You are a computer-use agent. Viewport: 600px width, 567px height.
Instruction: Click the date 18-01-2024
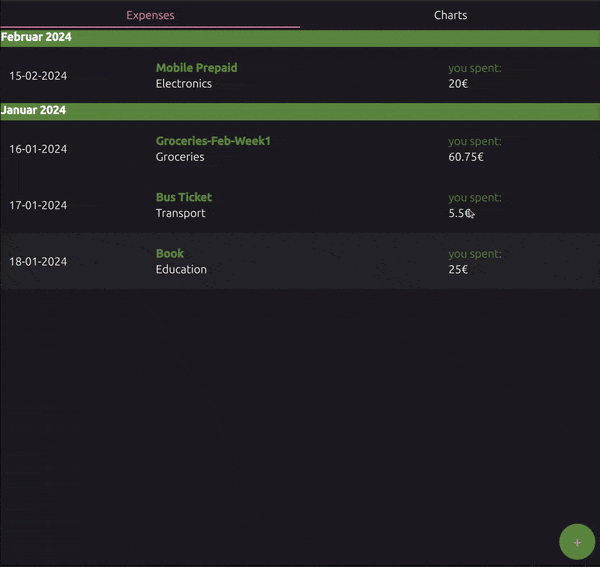[x=38, y=261]
